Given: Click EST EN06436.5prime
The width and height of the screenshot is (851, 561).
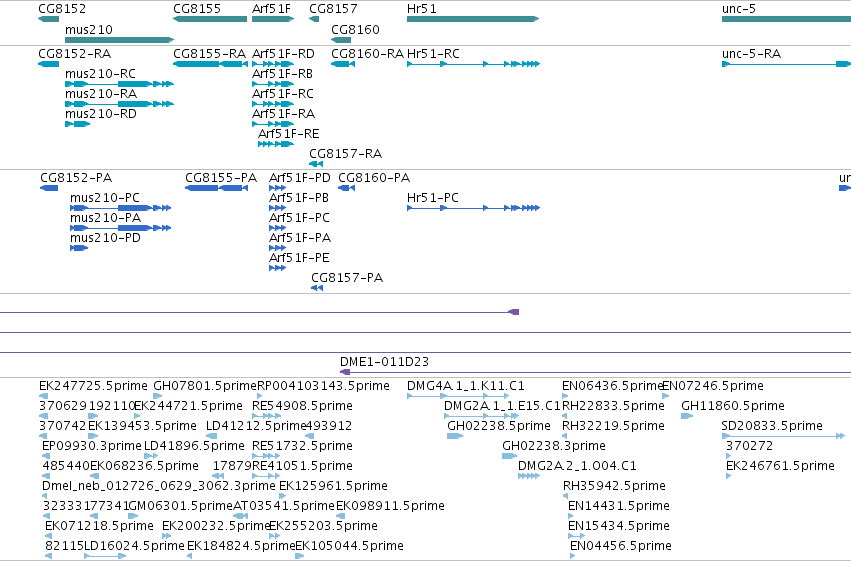Looking at the screenshot, I should point(613,386).
